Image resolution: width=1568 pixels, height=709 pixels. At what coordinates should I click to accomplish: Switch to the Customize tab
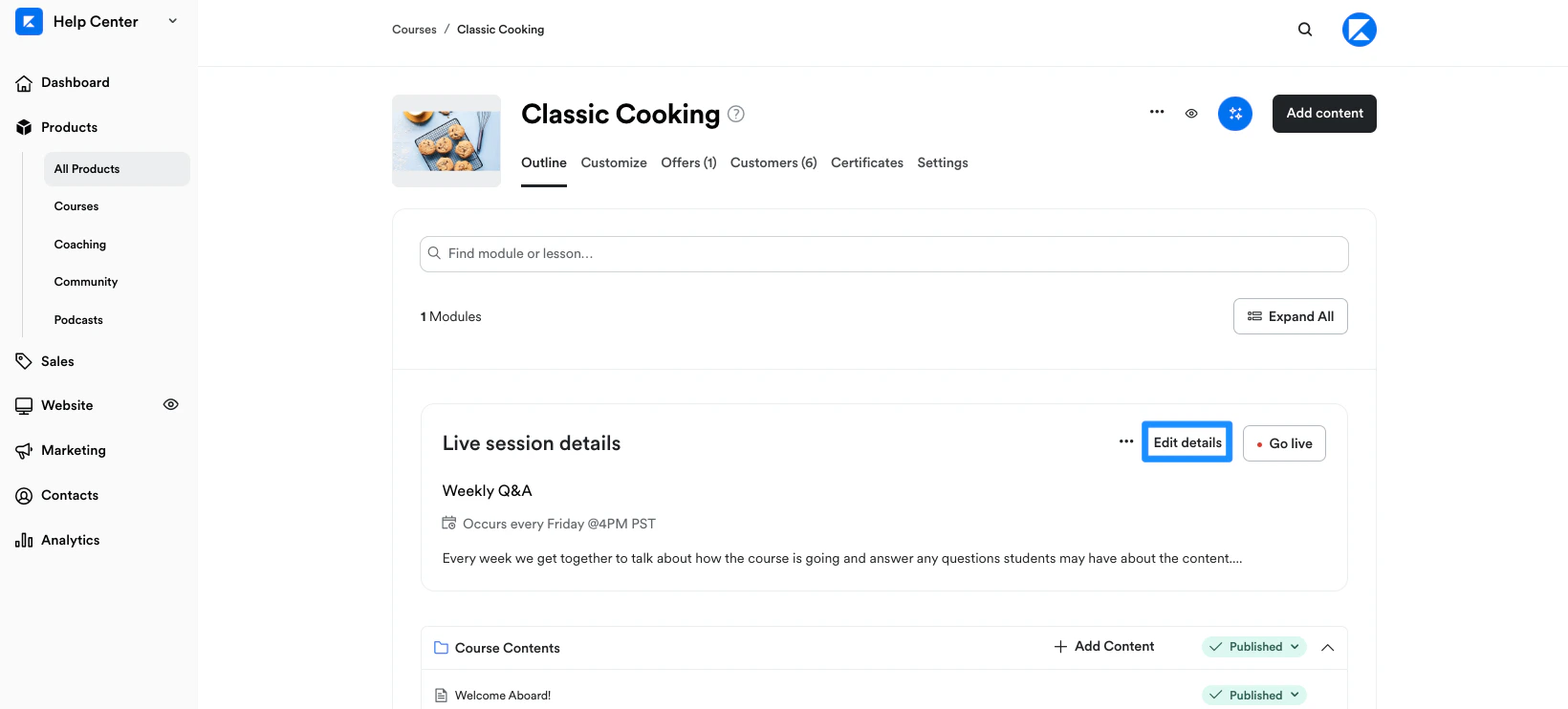pyautogui.click(x=614, y=162)
